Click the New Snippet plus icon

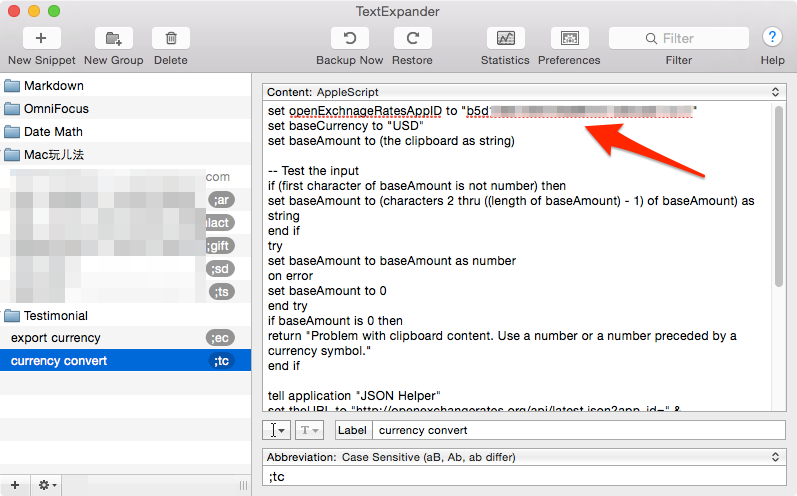pos(41,38)
